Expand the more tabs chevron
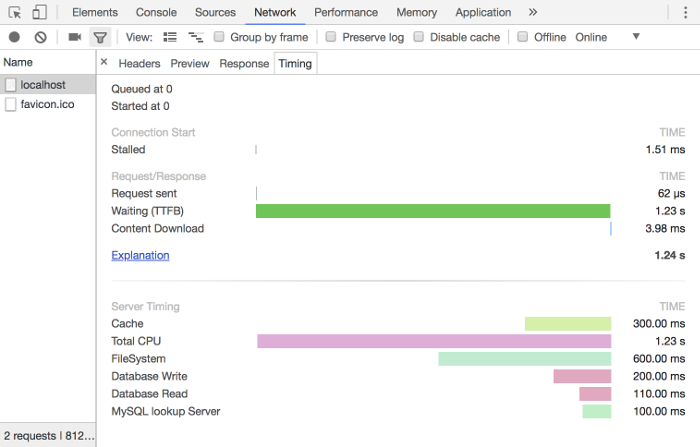The image size is (700, 447). pyautogui.click(x=533, y=12)
